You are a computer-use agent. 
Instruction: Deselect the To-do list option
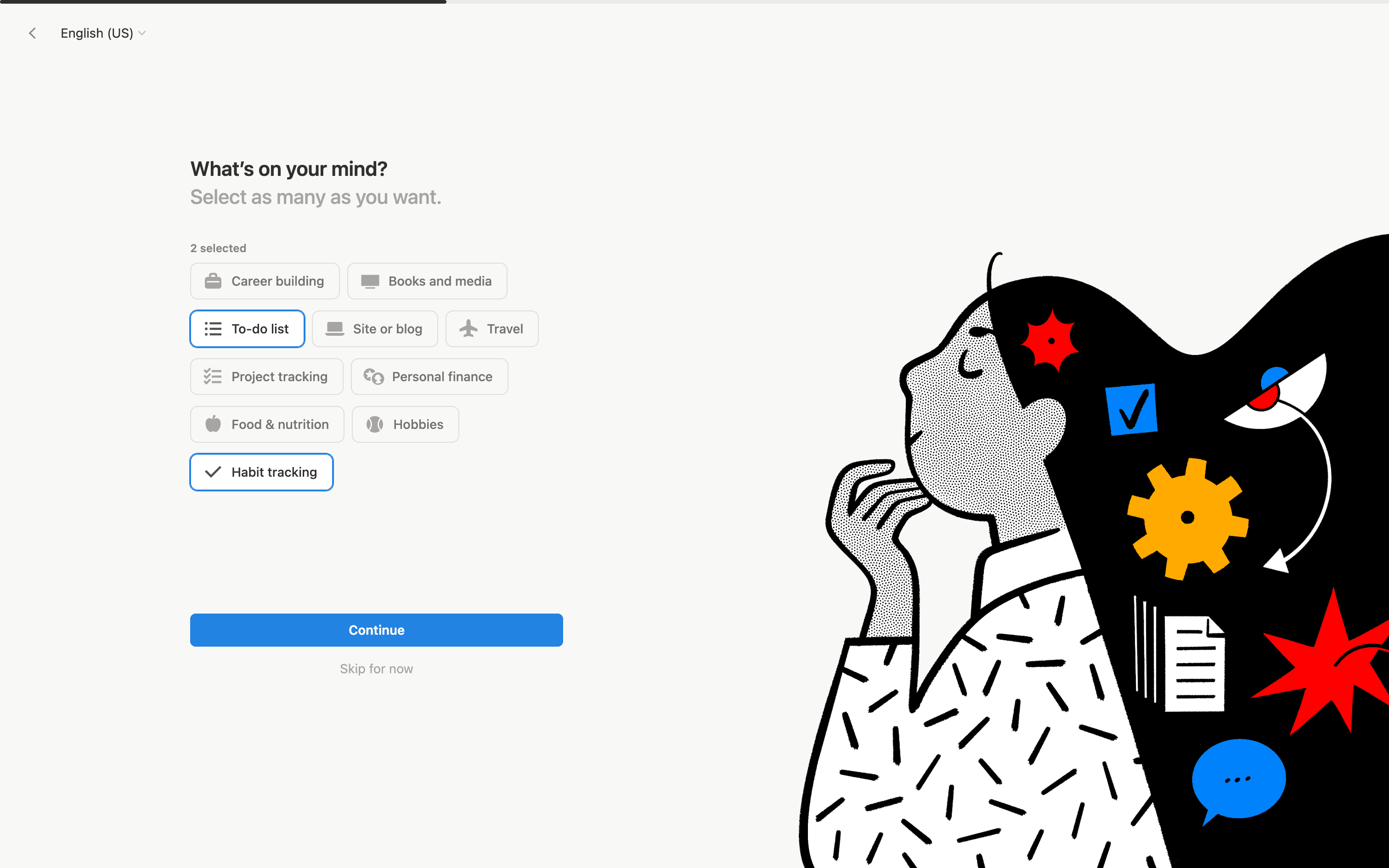(x=248, y=329)
